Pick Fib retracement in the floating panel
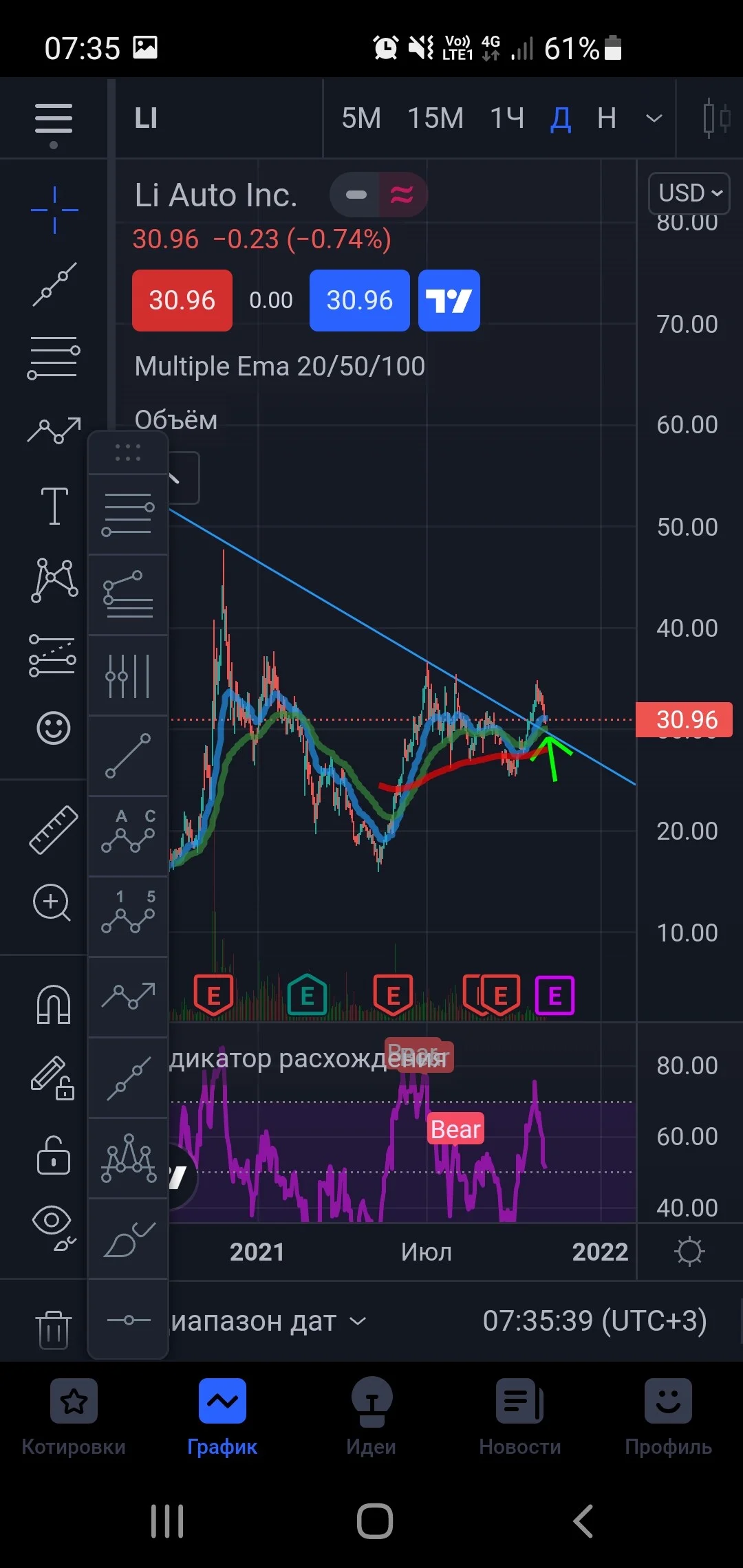Viewport: 743px width, 1568px height. (x=128, y=514)
